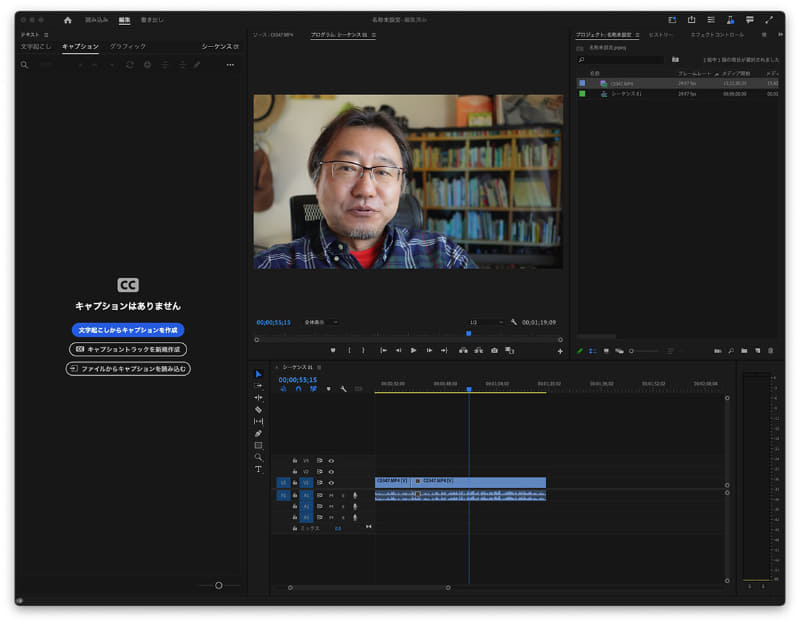Viewport: 800px width, 624px height.
Task: Mute audio track A1 with M button
Action: (331, 495)
